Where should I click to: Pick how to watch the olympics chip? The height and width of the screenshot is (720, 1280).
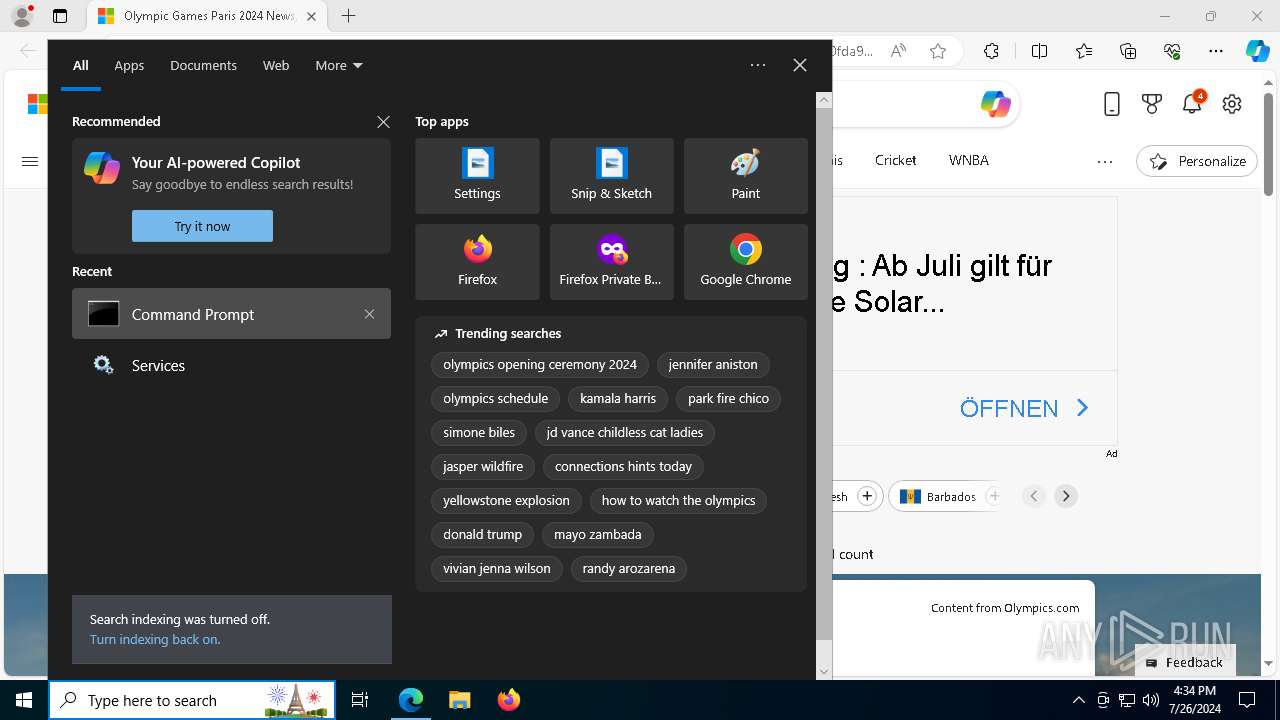(678, 501)
